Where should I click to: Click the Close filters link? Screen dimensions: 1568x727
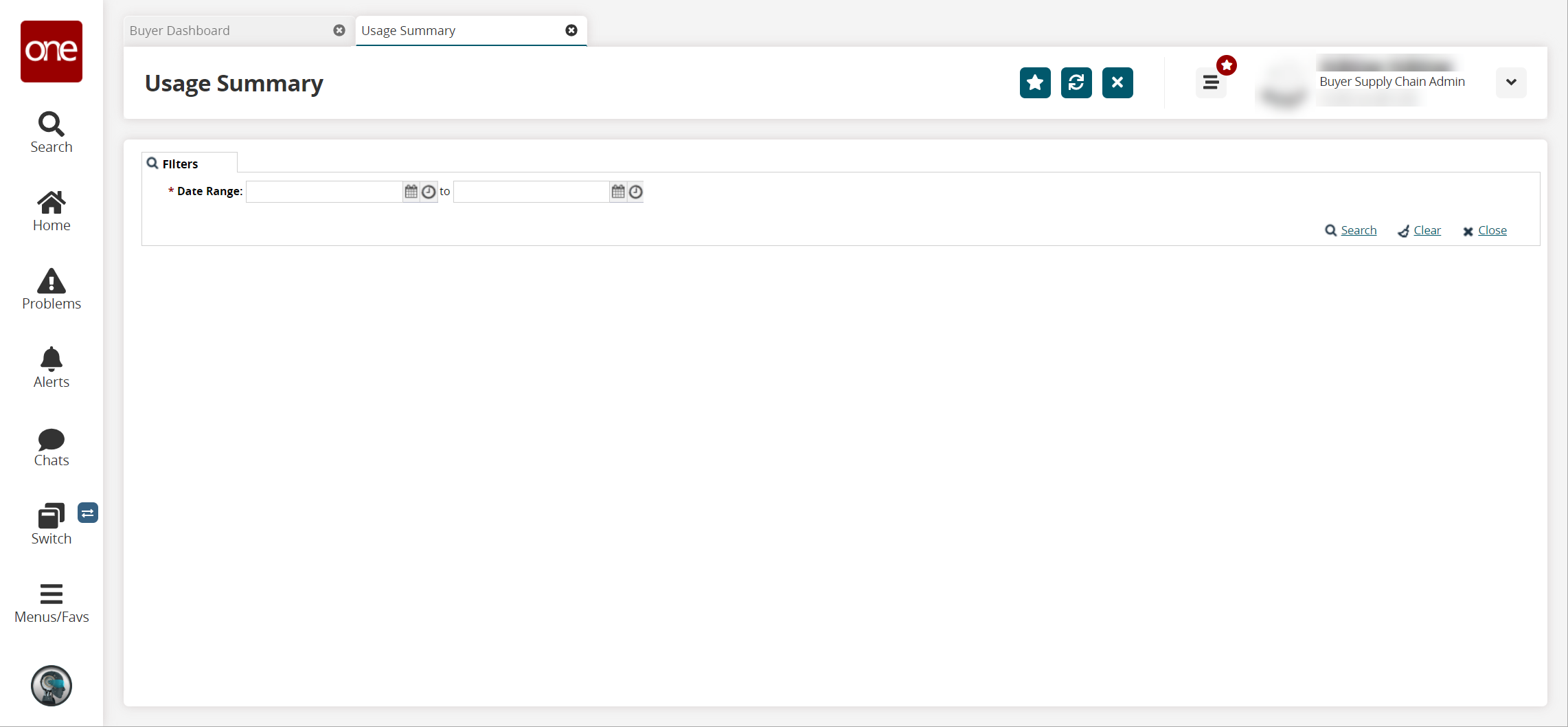(1485, 231)
